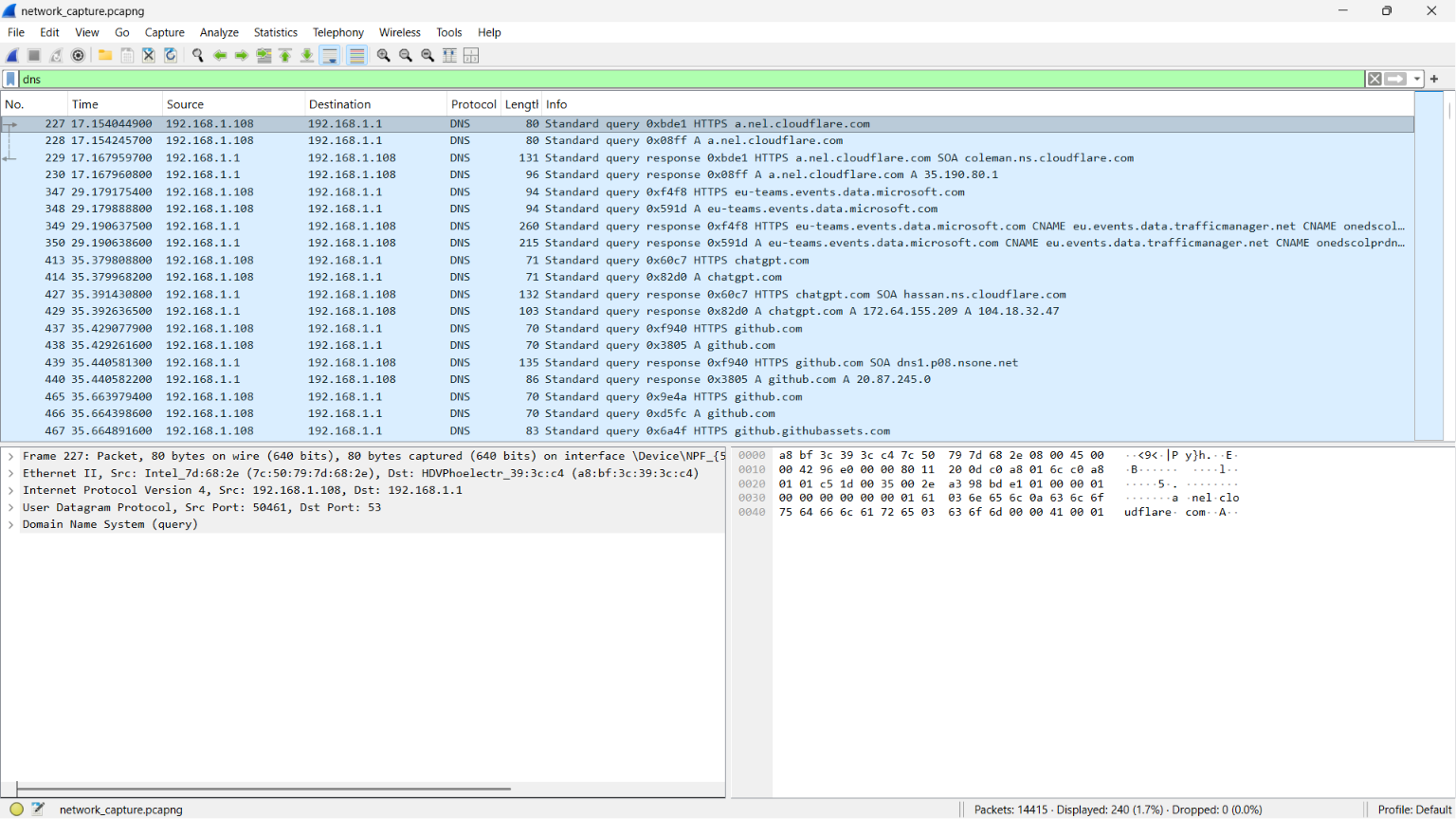
Task: Select packet 467 github.githubassets.com query
Action: (x=707, y=430)
